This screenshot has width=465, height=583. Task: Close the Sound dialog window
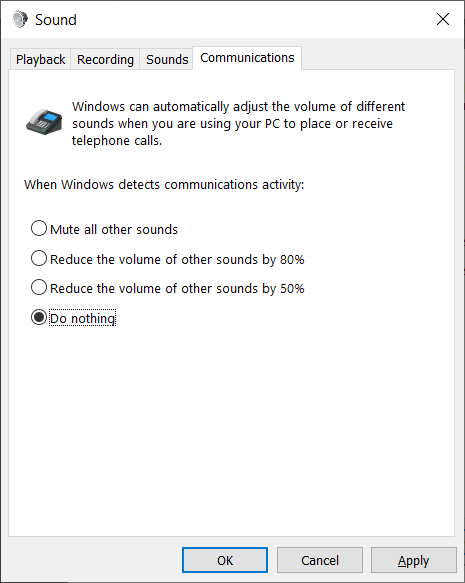(443, 19)
